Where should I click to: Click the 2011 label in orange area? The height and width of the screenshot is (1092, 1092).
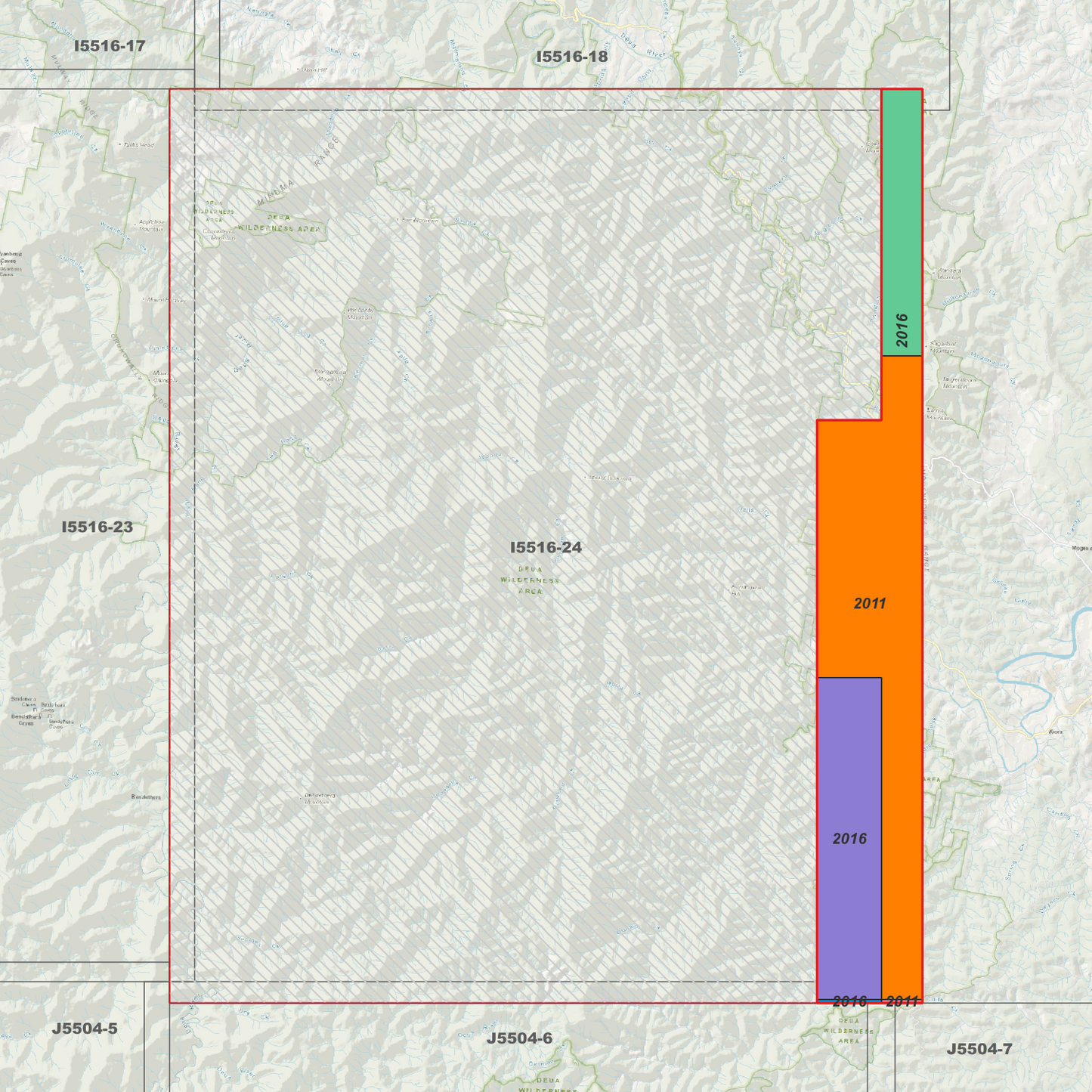[x=870, y=604]
